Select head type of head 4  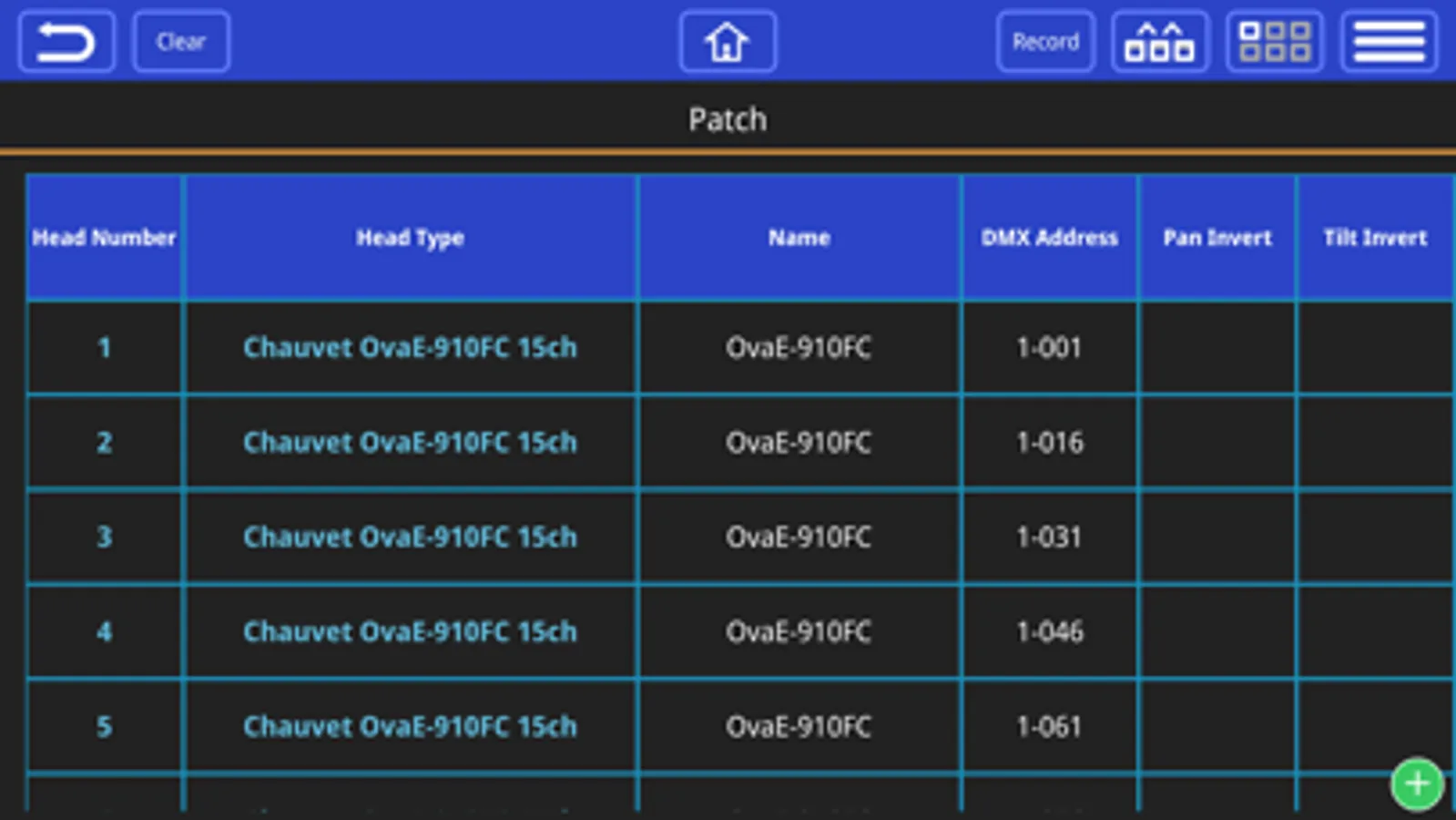tap(411, 632)
